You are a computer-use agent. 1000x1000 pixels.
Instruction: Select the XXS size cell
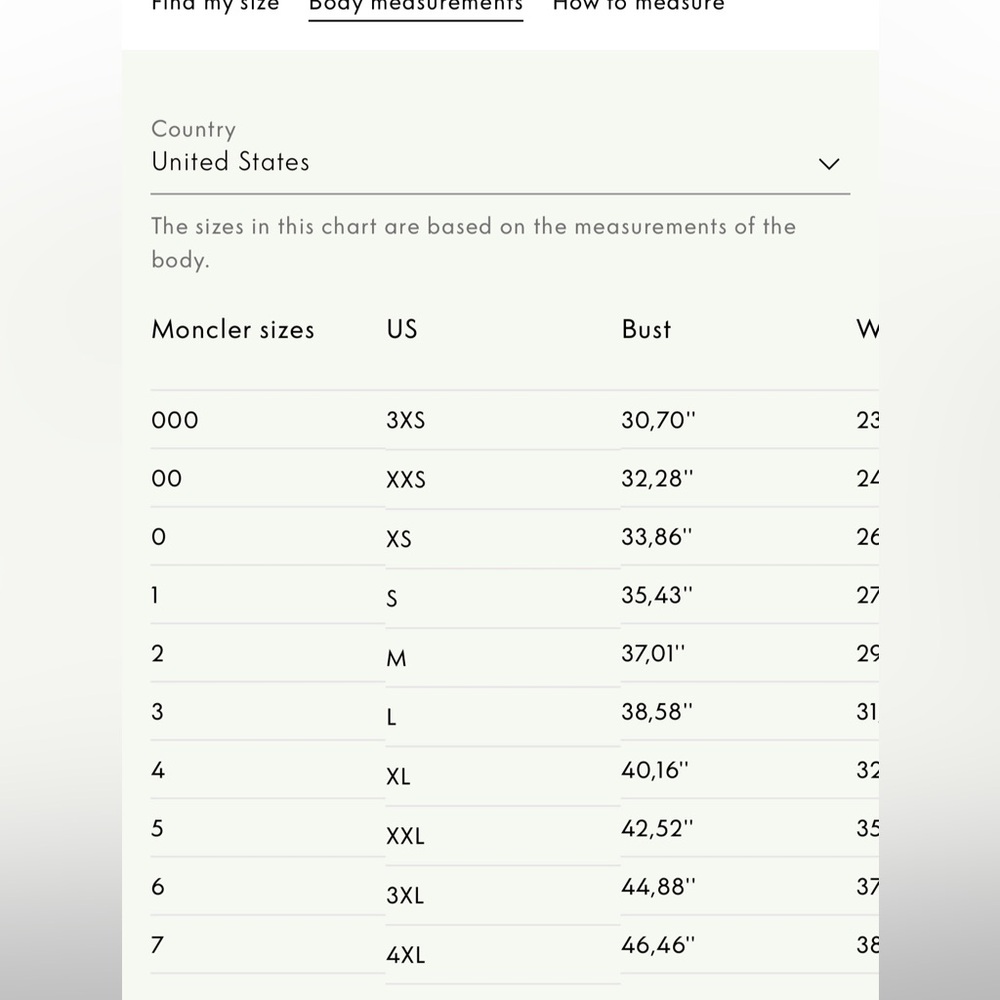(x=406, y=480)
